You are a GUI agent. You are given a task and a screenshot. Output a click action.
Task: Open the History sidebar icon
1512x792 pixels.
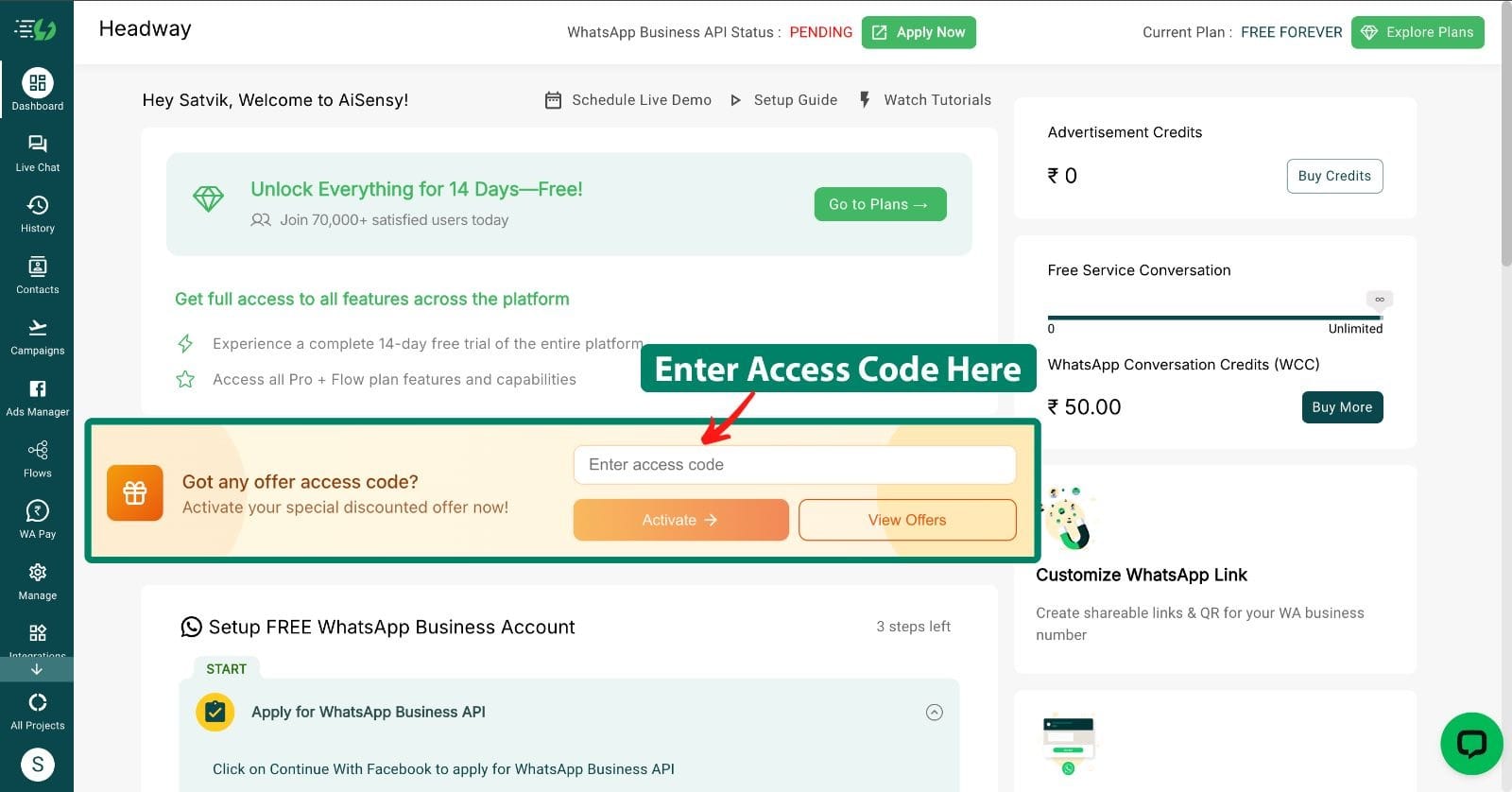tap(38, 205)
